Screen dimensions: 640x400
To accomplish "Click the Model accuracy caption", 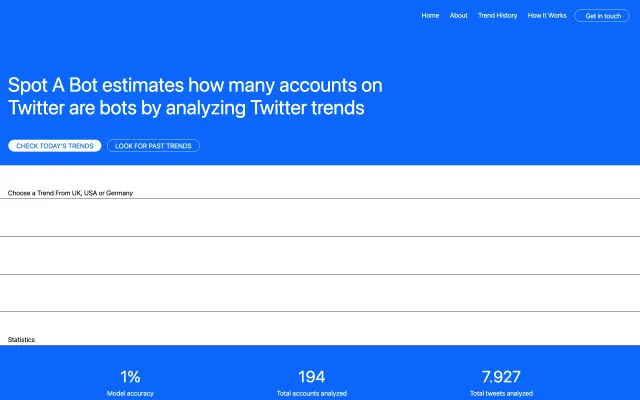I will pyautogui.click(x=130, y=394).
